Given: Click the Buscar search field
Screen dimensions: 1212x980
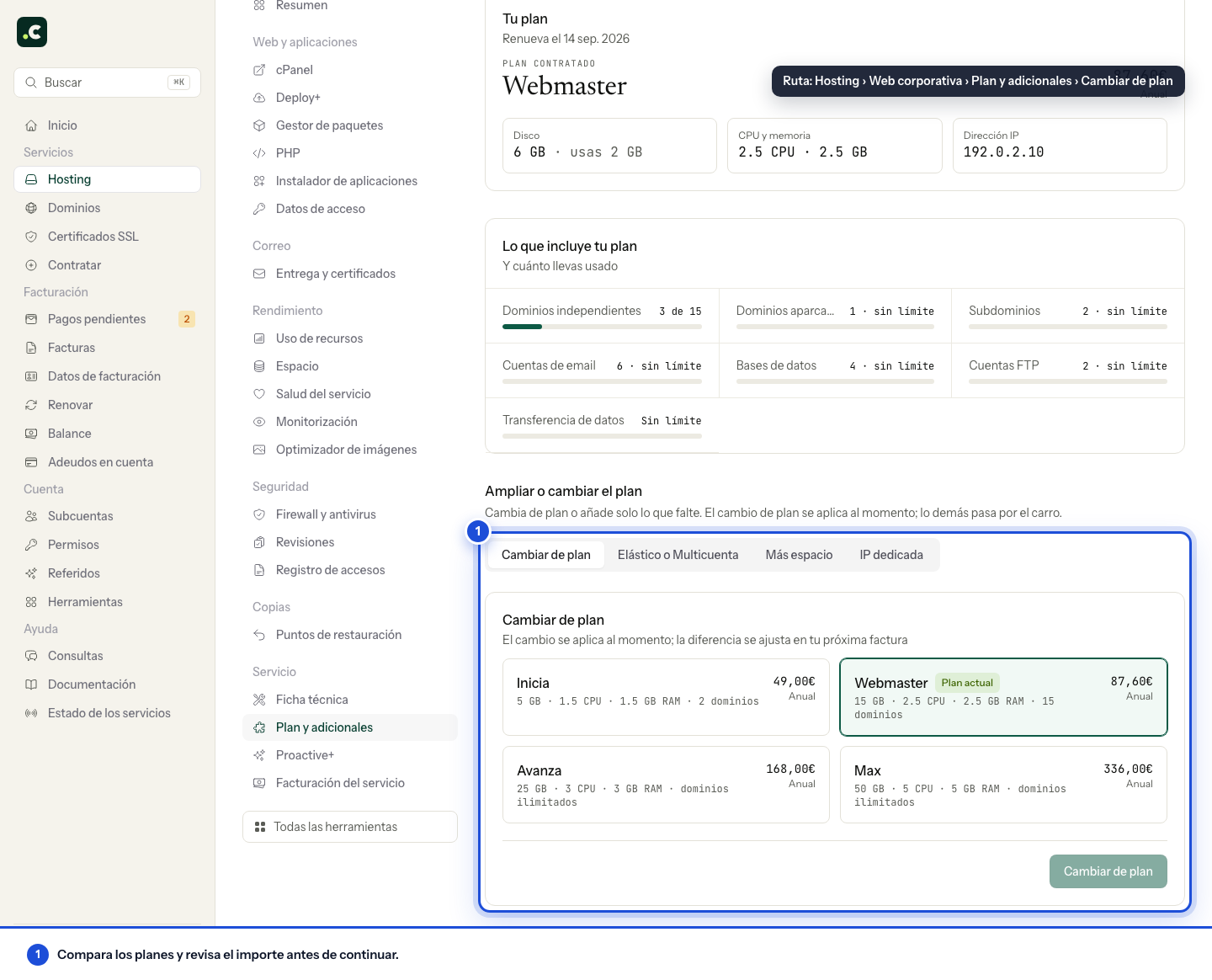Looking at the screenshot, I should point(107,83).
